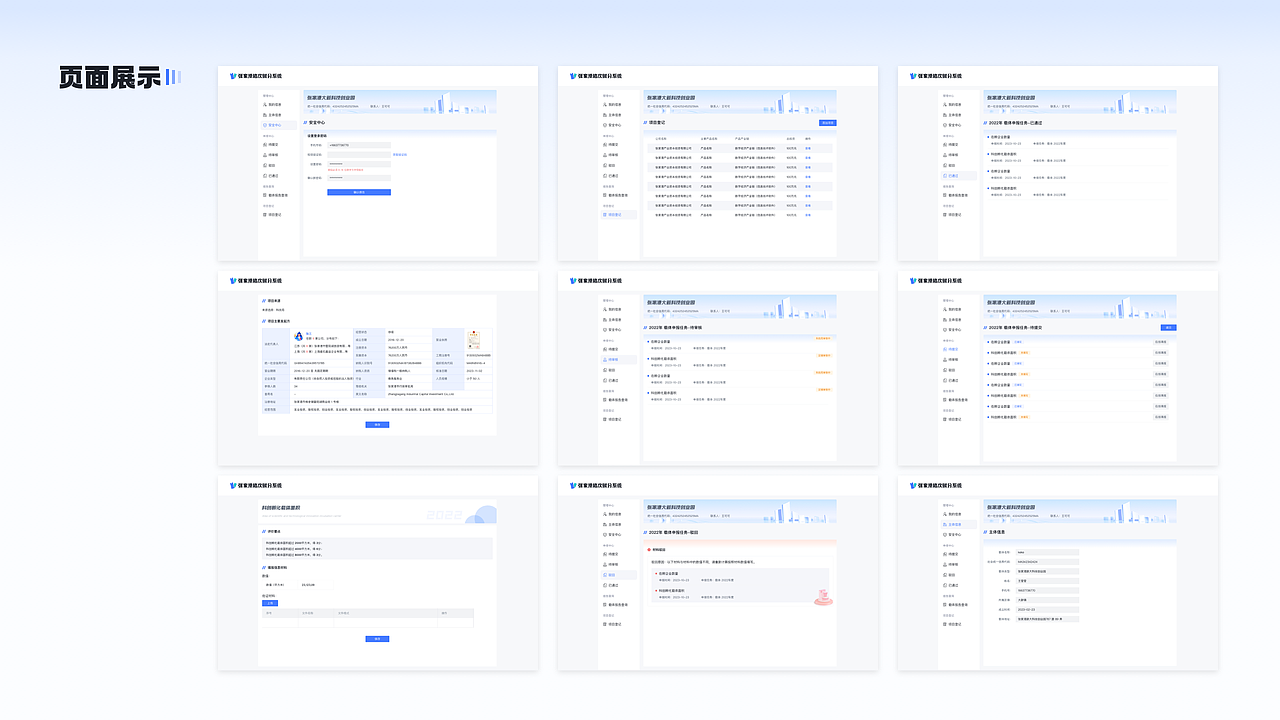The height and width of the screenshot is (720, 1280).
Task: Click the 安全中心 icon in 主体信息 page sidebar
Action: point(945,535)
